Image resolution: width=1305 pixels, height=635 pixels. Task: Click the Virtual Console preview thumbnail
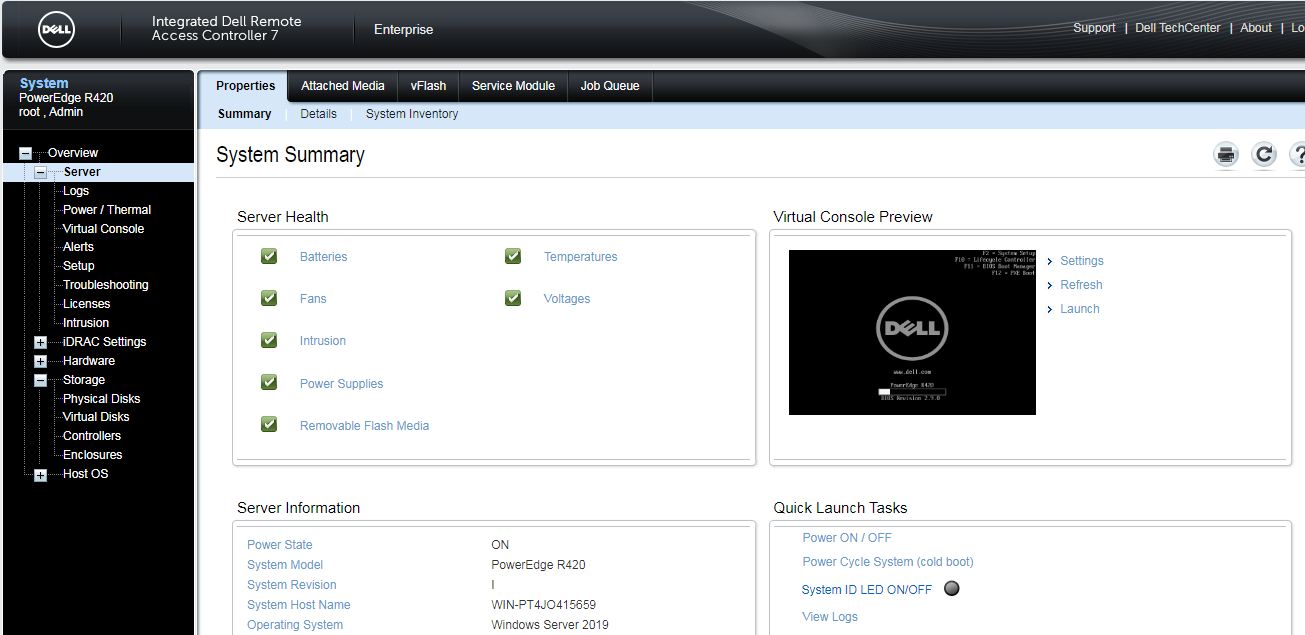(911, 331)
